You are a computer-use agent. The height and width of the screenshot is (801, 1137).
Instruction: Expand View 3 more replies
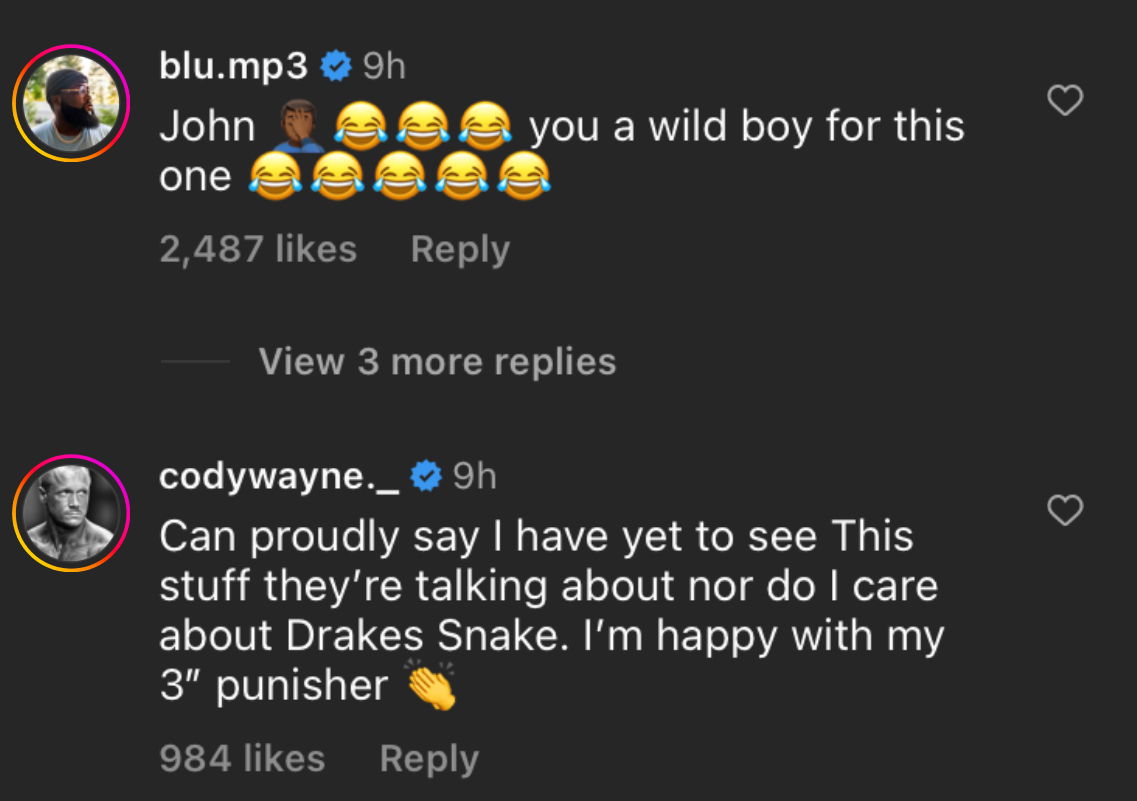(x=437, y=361)
